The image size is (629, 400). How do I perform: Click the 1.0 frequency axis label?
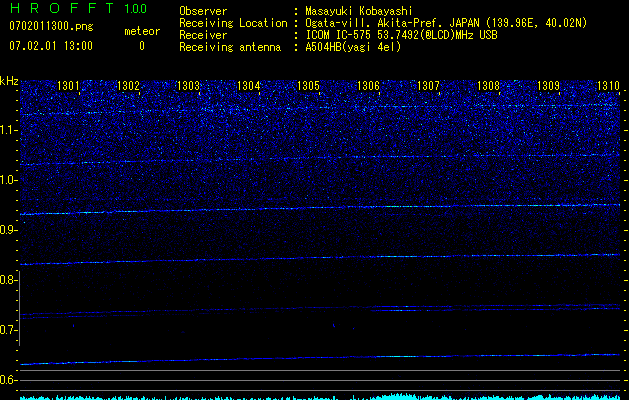pos(7,180)
